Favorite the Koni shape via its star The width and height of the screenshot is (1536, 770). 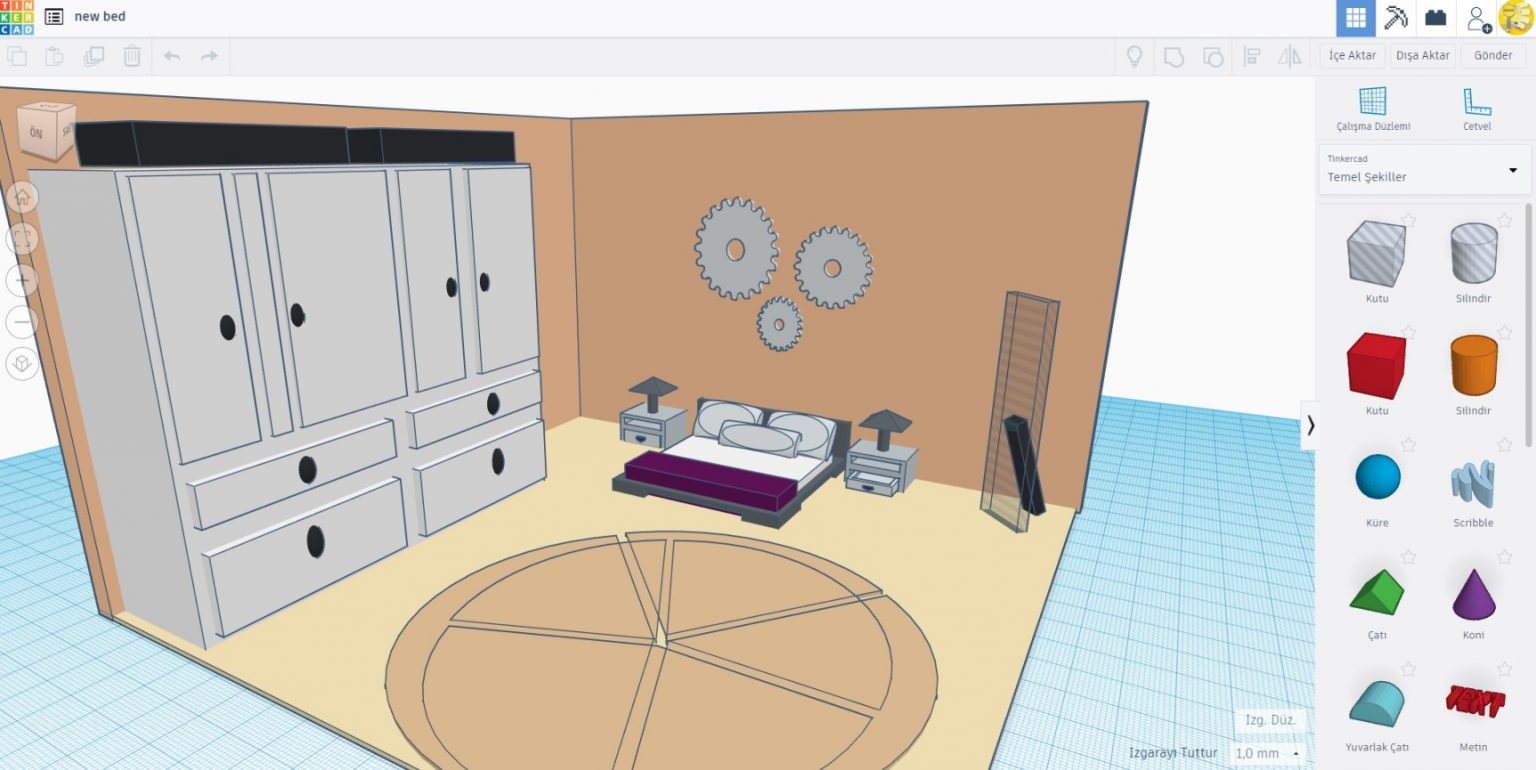[1504, 557]
